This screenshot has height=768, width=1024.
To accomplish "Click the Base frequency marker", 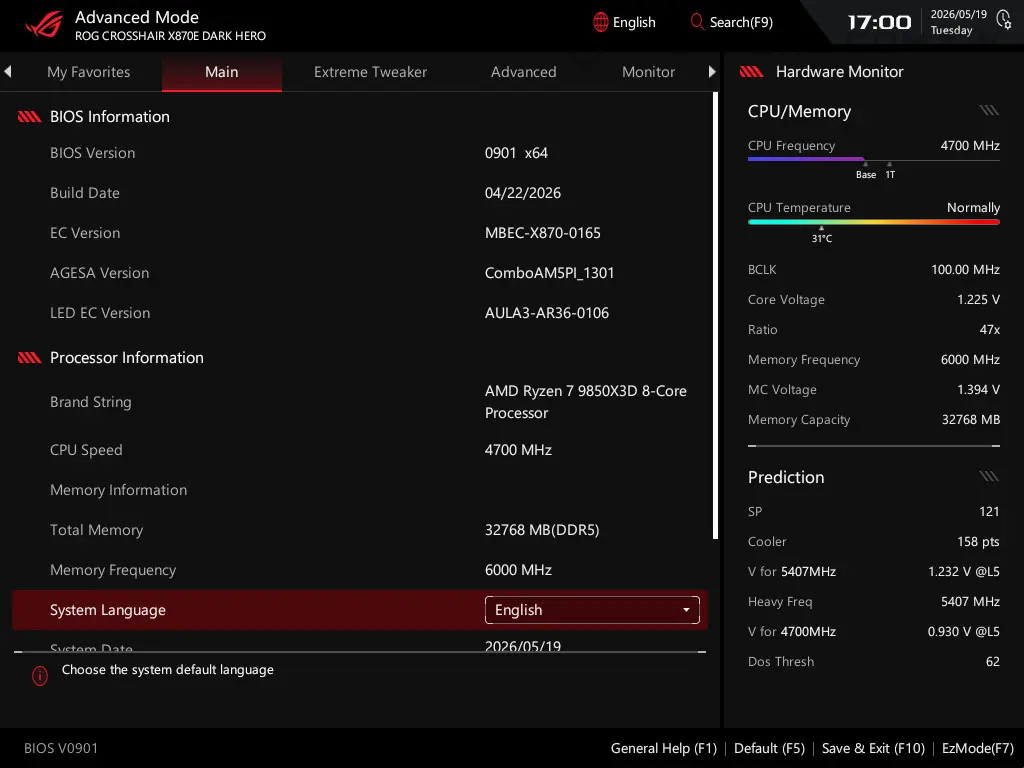I will click(x=866, y=172).
